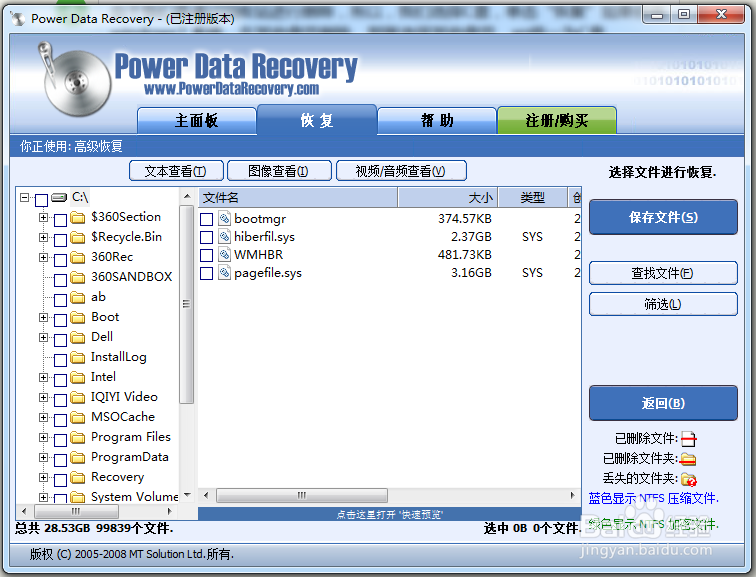Viewport: 756px width, 577px height.
Task: Open the 文本查看(T) viewer
Action: pyautogui.click(x=176, y=171)
